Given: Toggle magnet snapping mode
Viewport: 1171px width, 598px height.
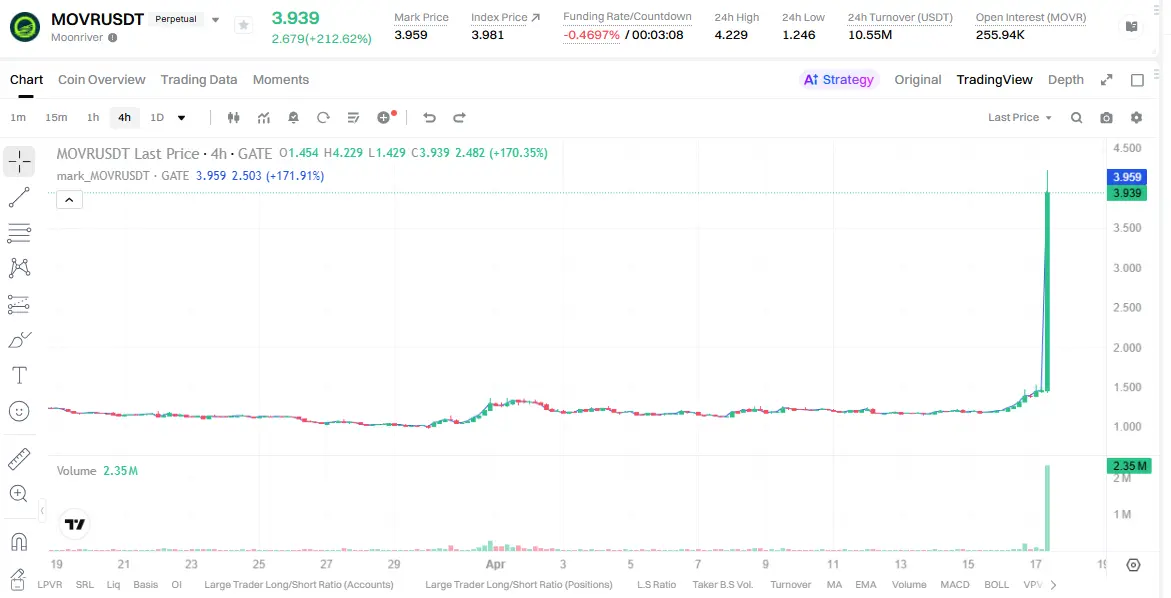Looking at the screenshot, I should 19,542.
